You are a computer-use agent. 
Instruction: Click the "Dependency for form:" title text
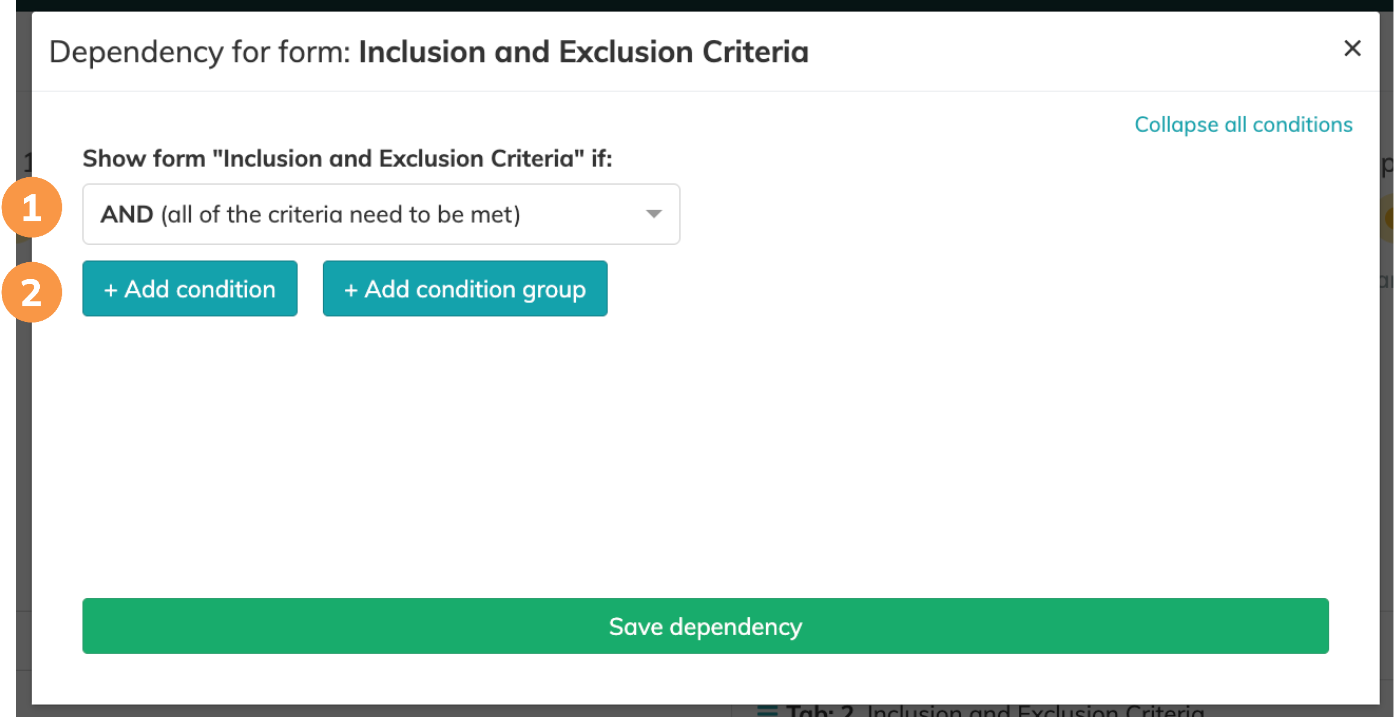(200, 52)
